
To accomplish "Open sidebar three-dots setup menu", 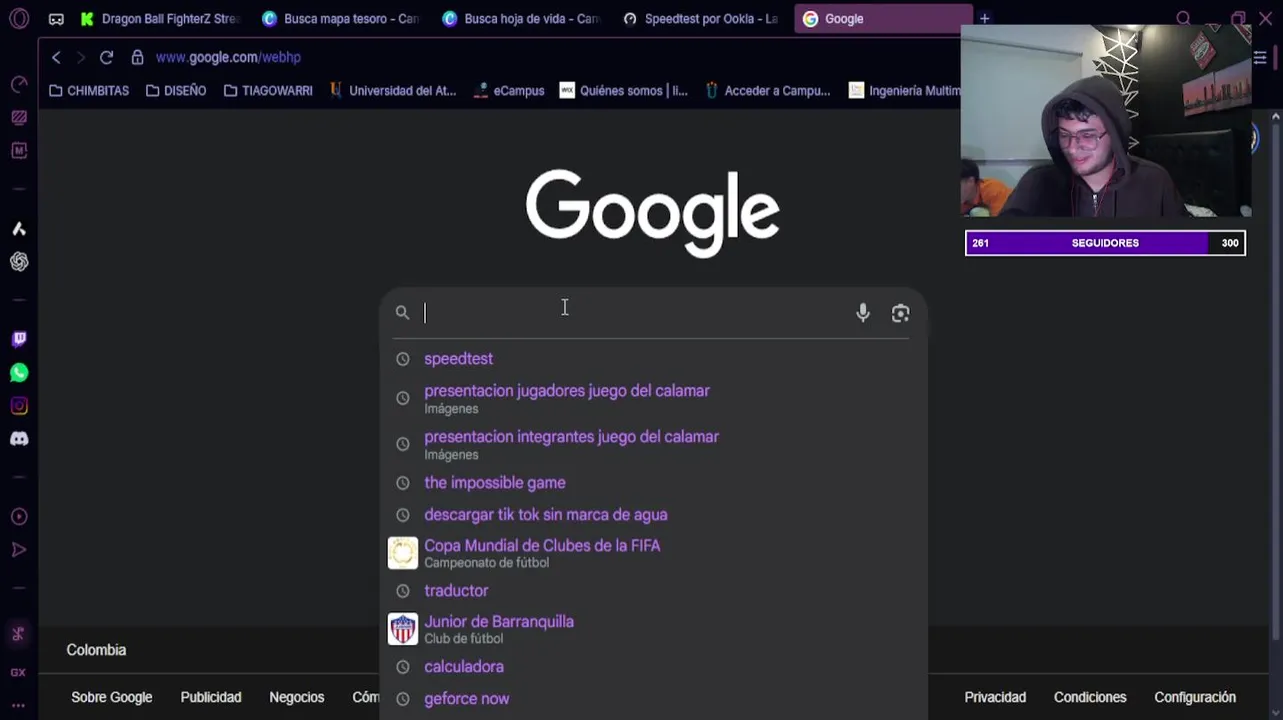I will pos(18,705).
